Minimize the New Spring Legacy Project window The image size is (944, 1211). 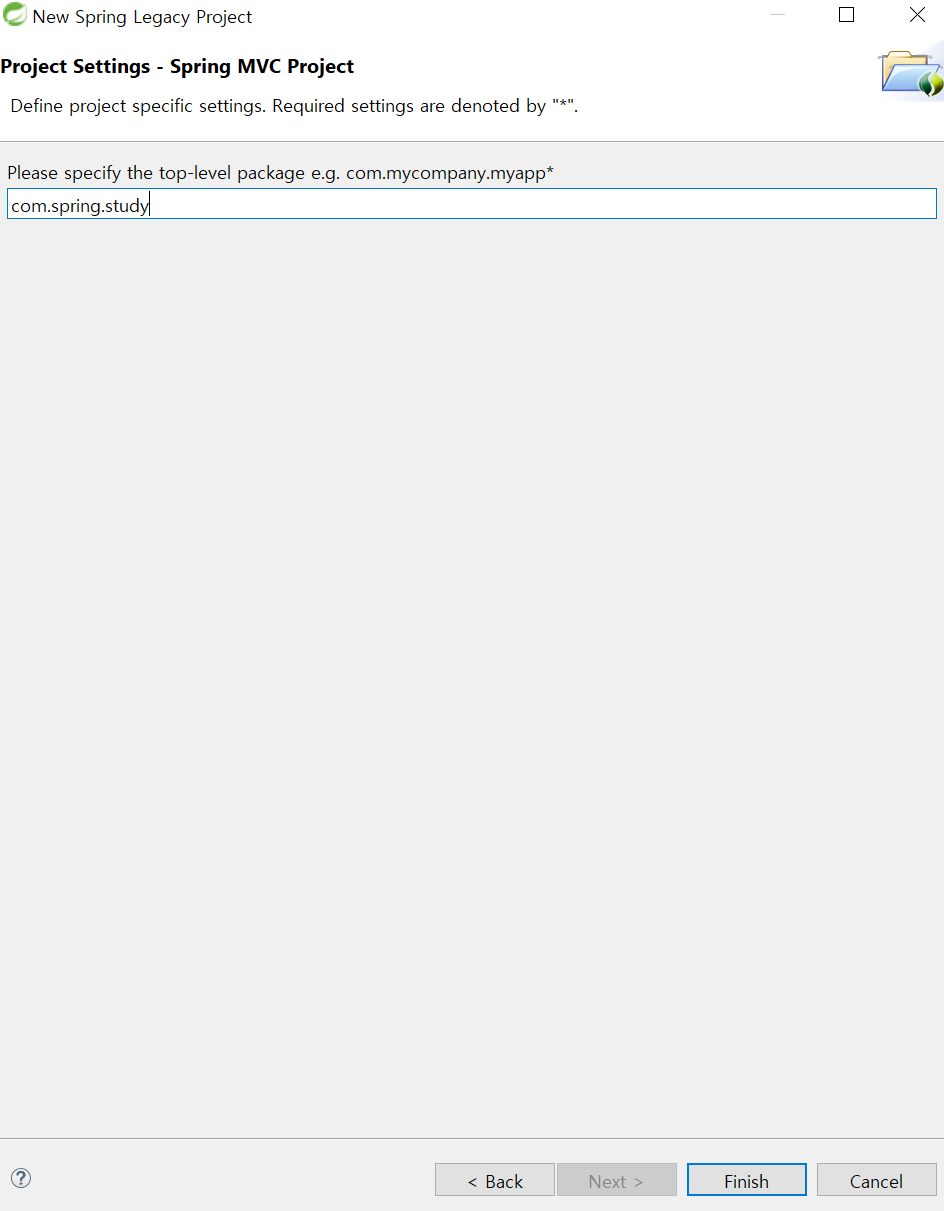(x=777, y=15)
